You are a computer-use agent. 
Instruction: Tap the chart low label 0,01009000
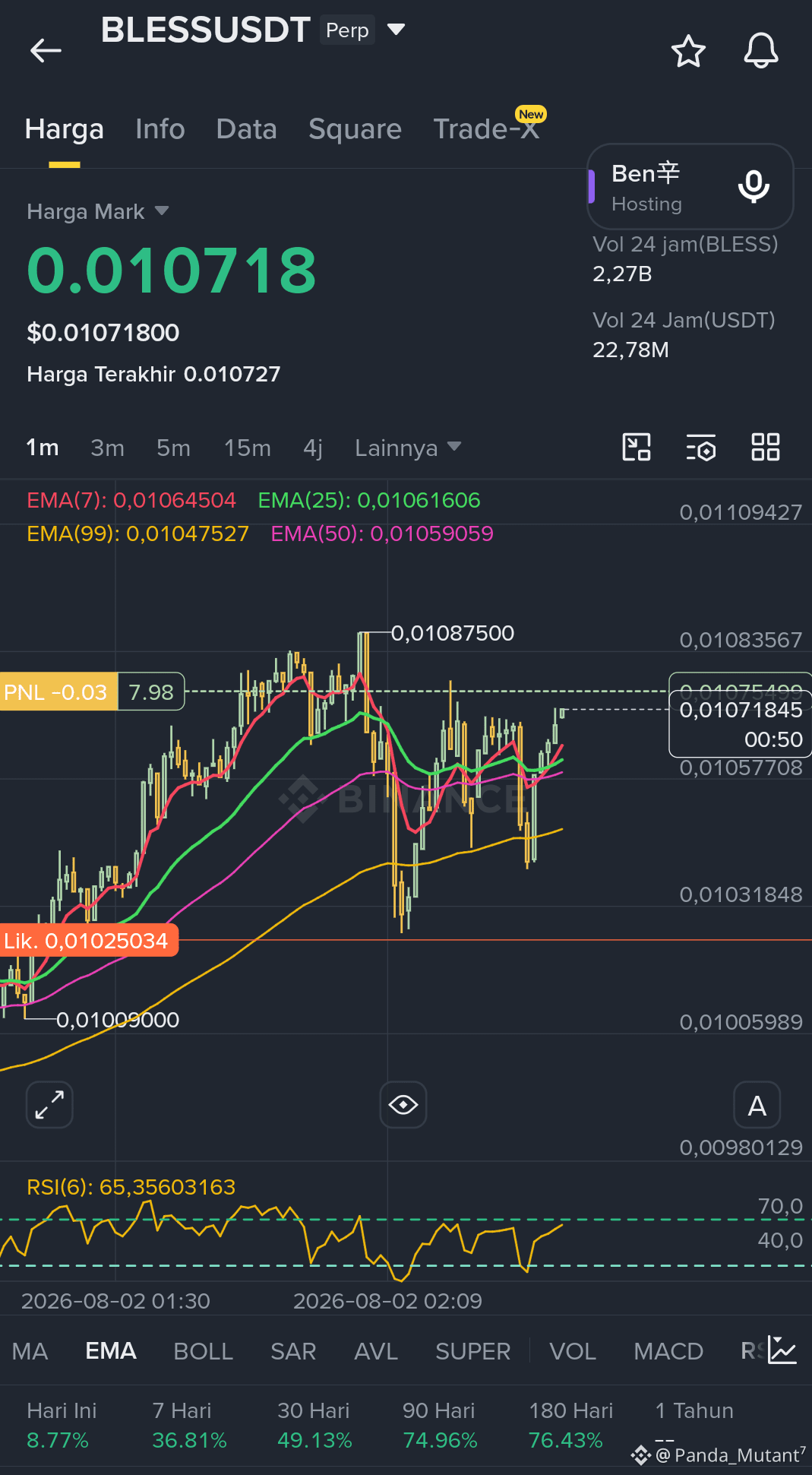tap(118, 1020)
